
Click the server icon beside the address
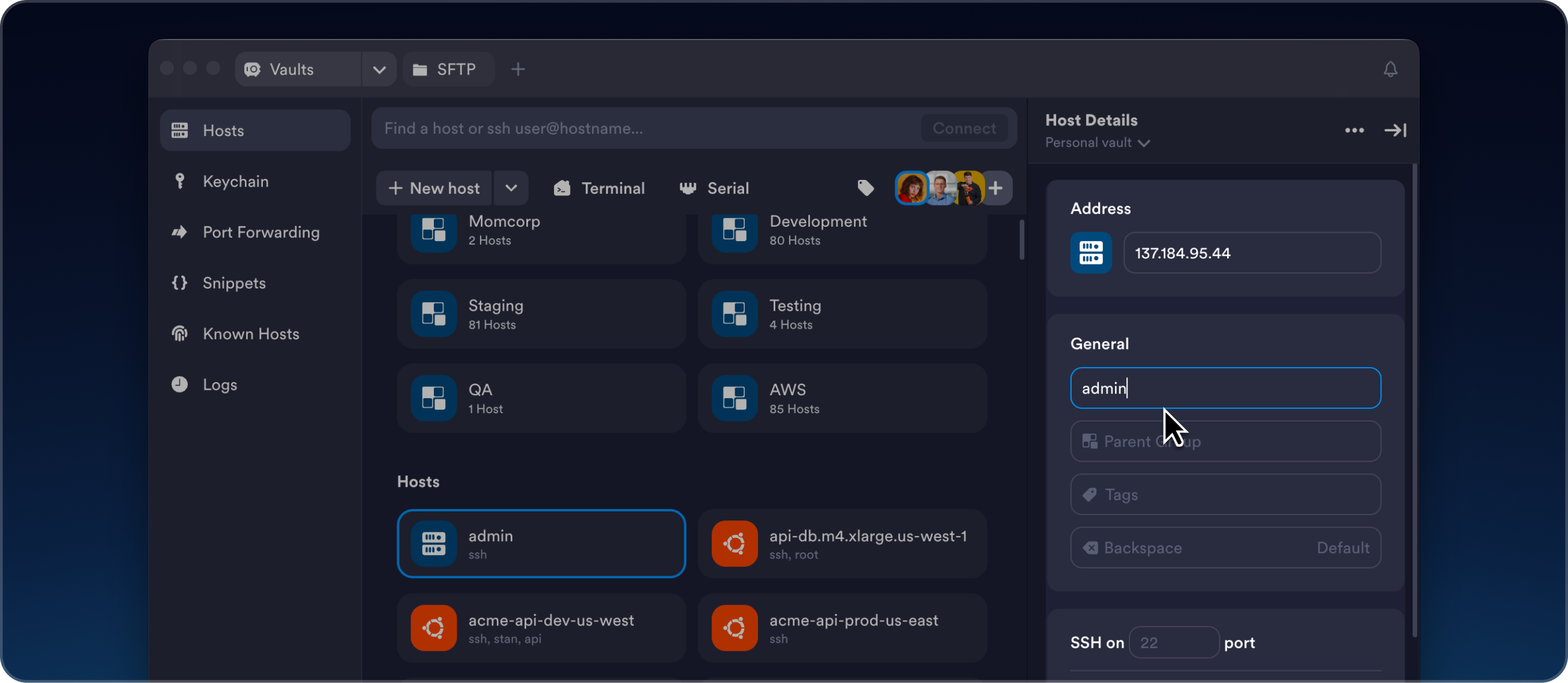point(1091,252)
